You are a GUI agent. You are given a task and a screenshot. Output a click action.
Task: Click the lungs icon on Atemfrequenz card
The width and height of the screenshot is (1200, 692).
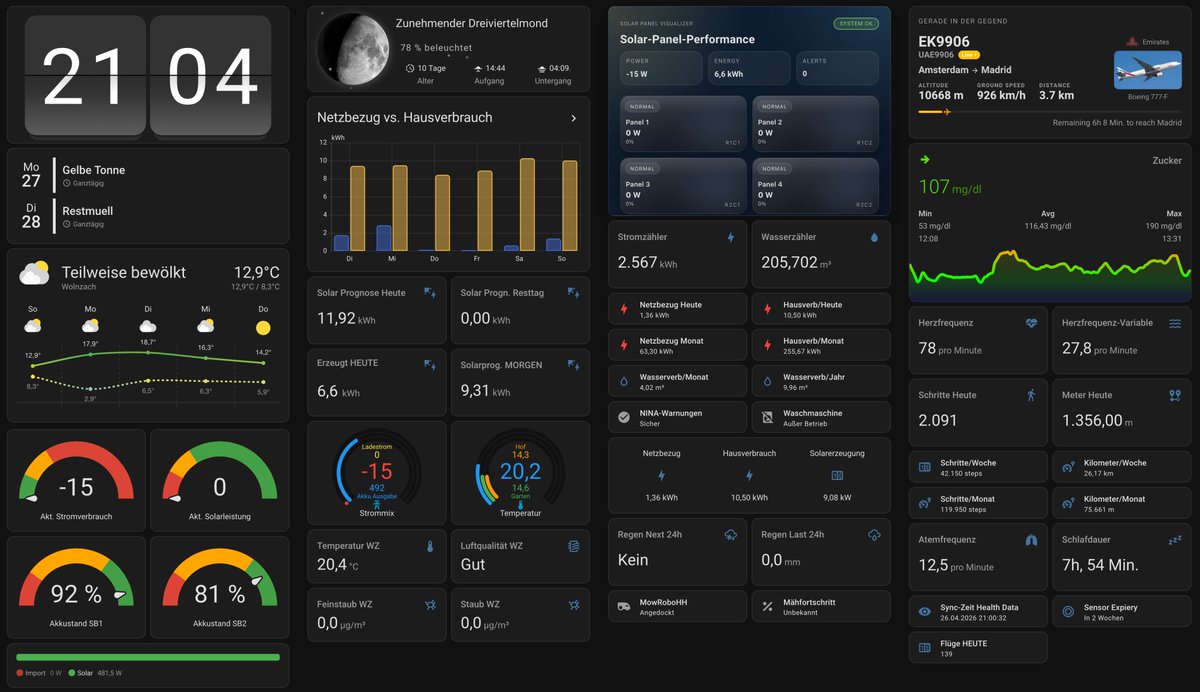(x=1031, y=540)
